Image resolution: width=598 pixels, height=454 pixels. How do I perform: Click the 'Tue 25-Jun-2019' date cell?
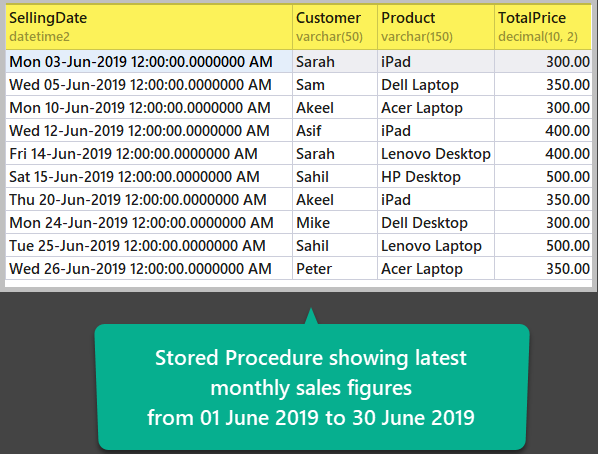(x=149, y=245)
